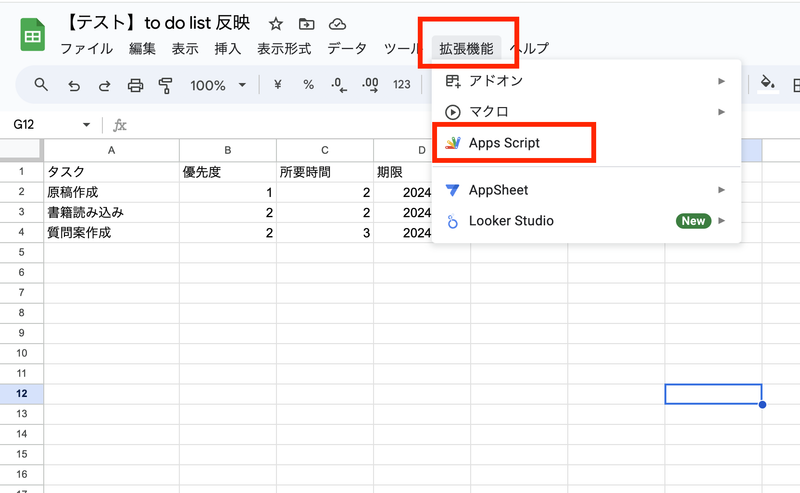Select cell A2 containing 原稿作成
The height and width of the screenshot is (493, 800).
111,192
